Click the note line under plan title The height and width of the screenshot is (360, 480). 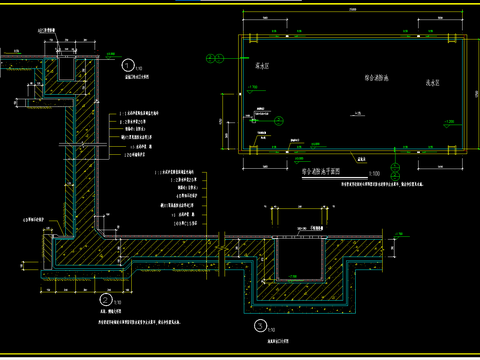(382, 184)
